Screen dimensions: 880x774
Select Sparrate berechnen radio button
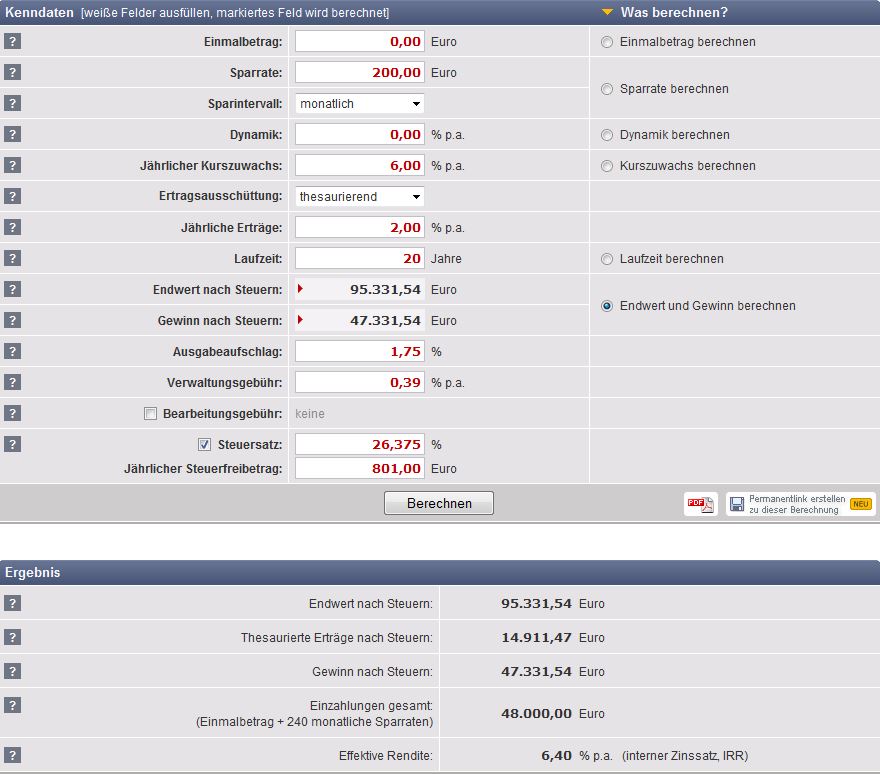607,89
